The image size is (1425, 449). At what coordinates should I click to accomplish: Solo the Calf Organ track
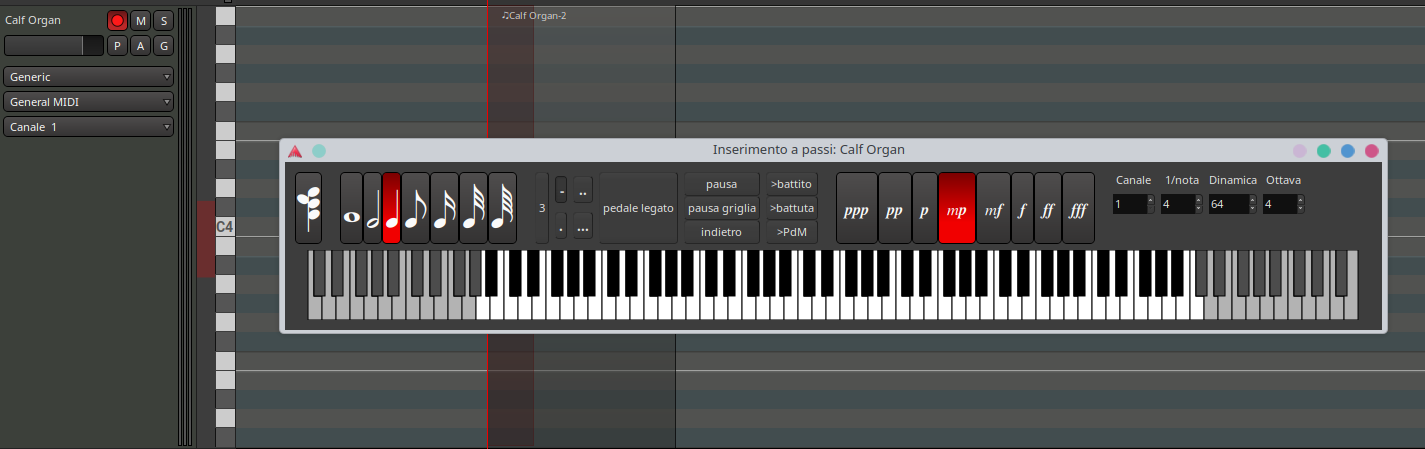point(162,21)
